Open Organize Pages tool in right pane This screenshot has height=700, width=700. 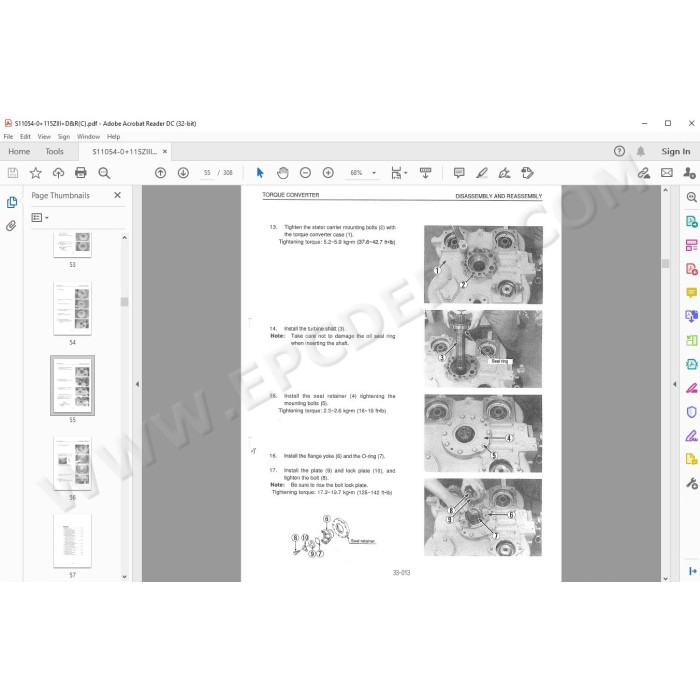692,245
